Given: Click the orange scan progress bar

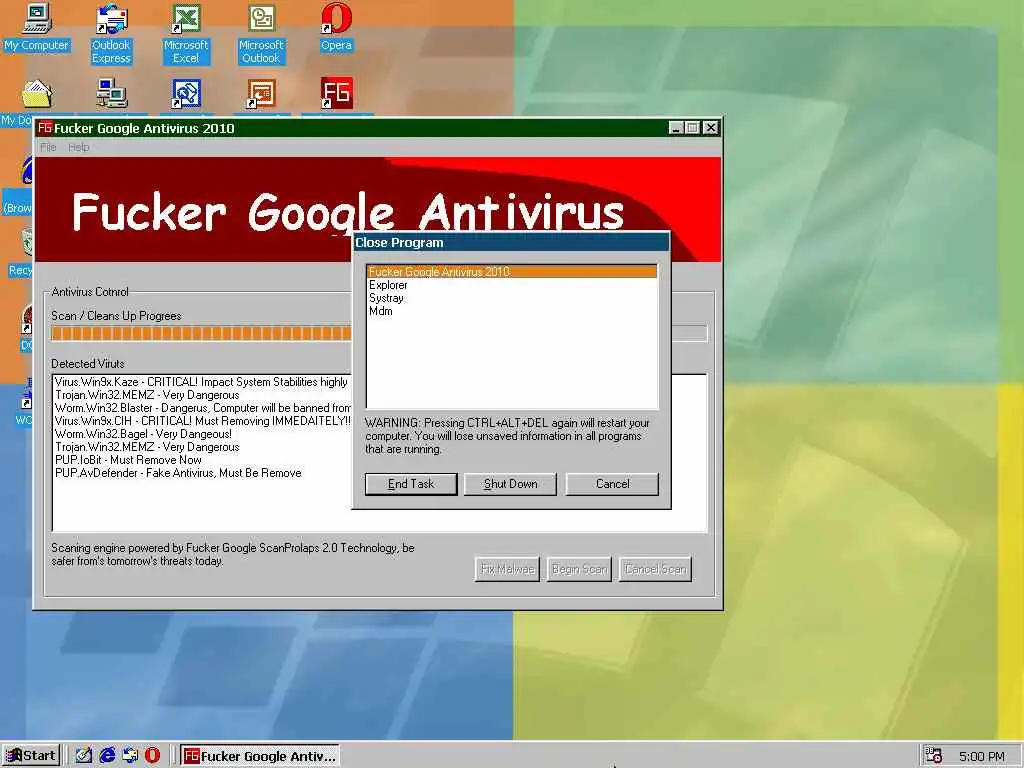Looking at the screenshot, I should [x=201, y=333].
